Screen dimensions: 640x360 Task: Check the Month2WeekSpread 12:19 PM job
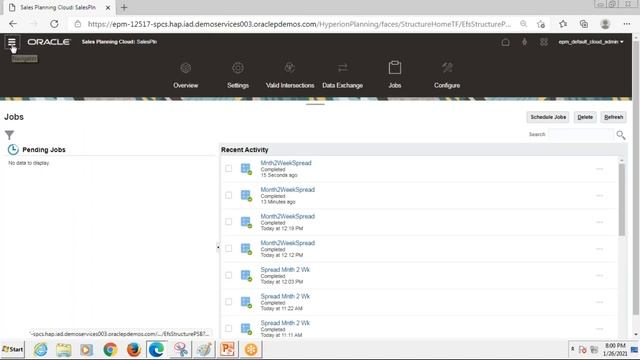coord(229,222)
